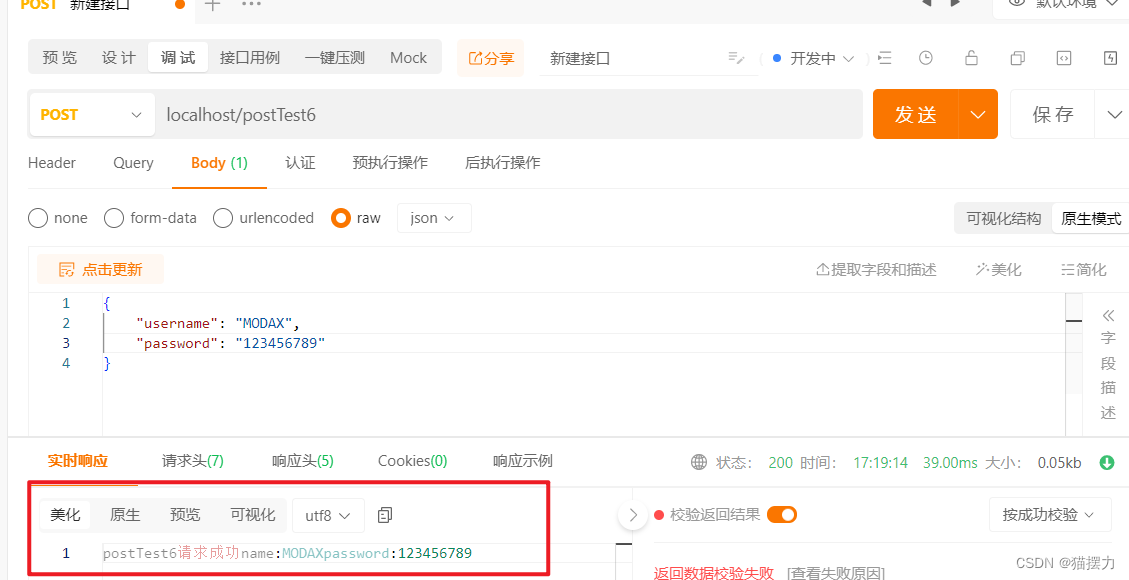Open the Query tab
This screenshot has width=1129, height=580.
point(133,163)
